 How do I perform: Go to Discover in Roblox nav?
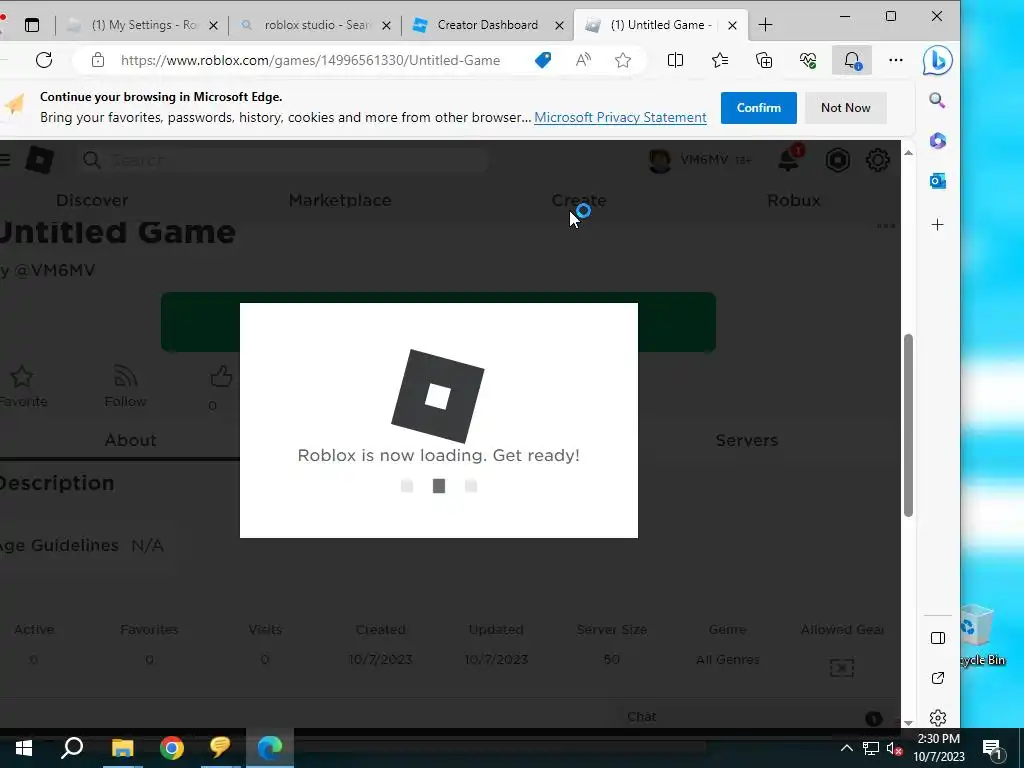92,200
